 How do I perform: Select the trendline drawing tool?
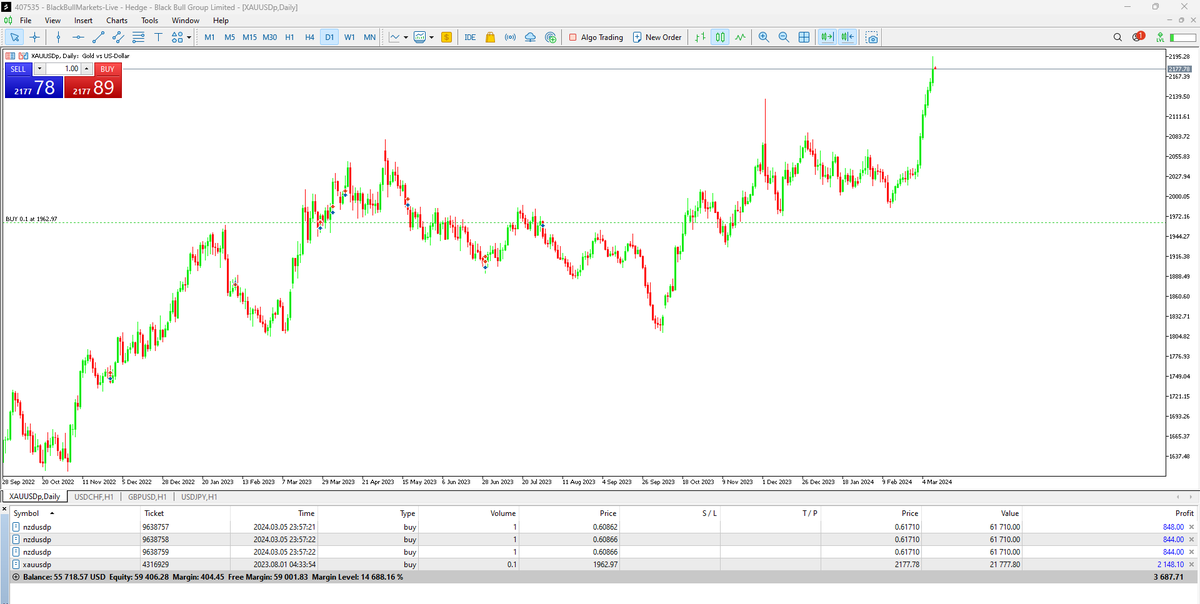tap(98, 37)
